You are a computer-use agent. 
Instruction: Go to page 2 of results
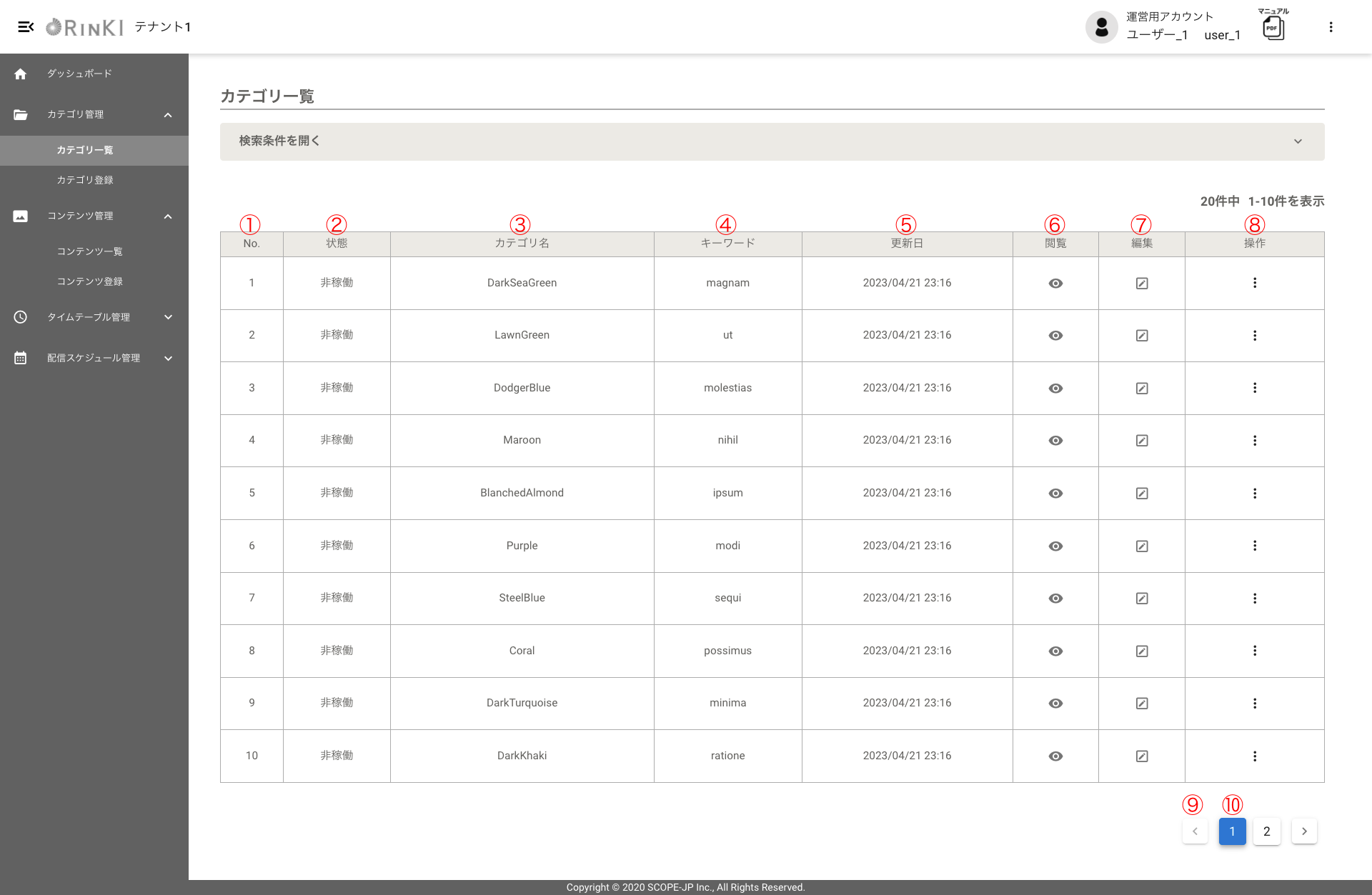[1266, 831]
